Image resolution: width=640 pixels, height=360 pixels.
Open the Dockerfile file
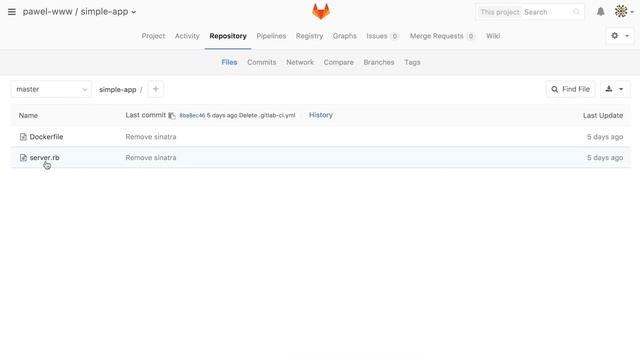47,137
